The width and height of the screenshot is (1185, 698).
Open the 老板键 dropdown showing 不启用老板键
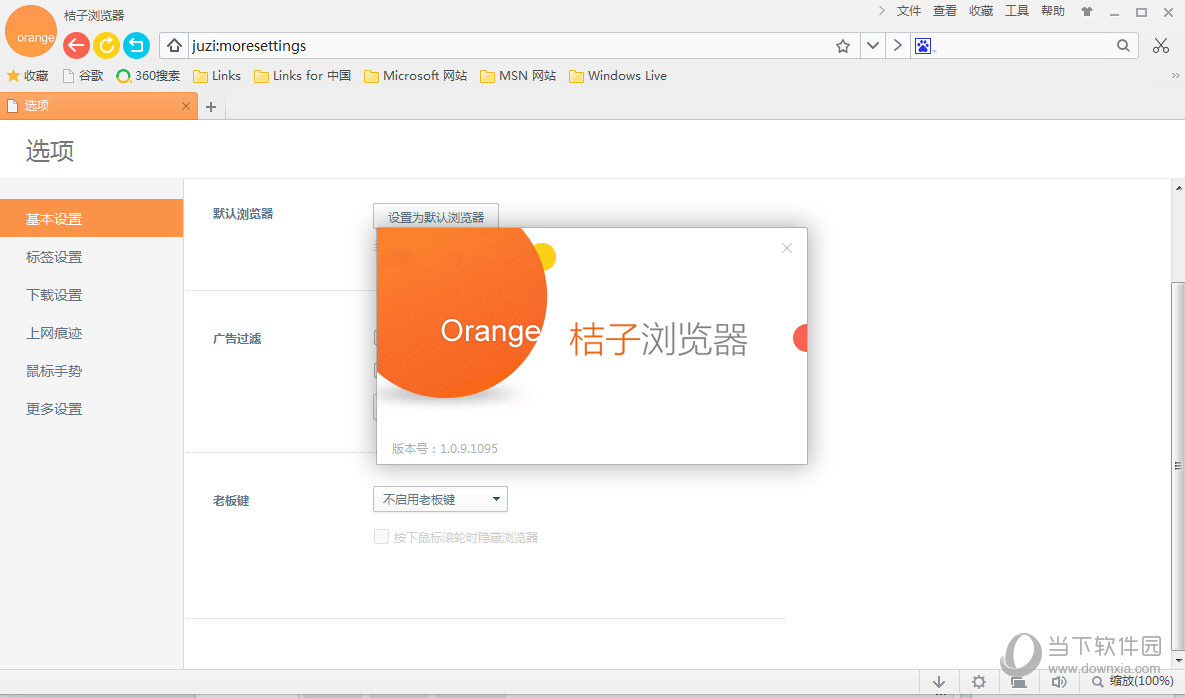tap(440, 498)
